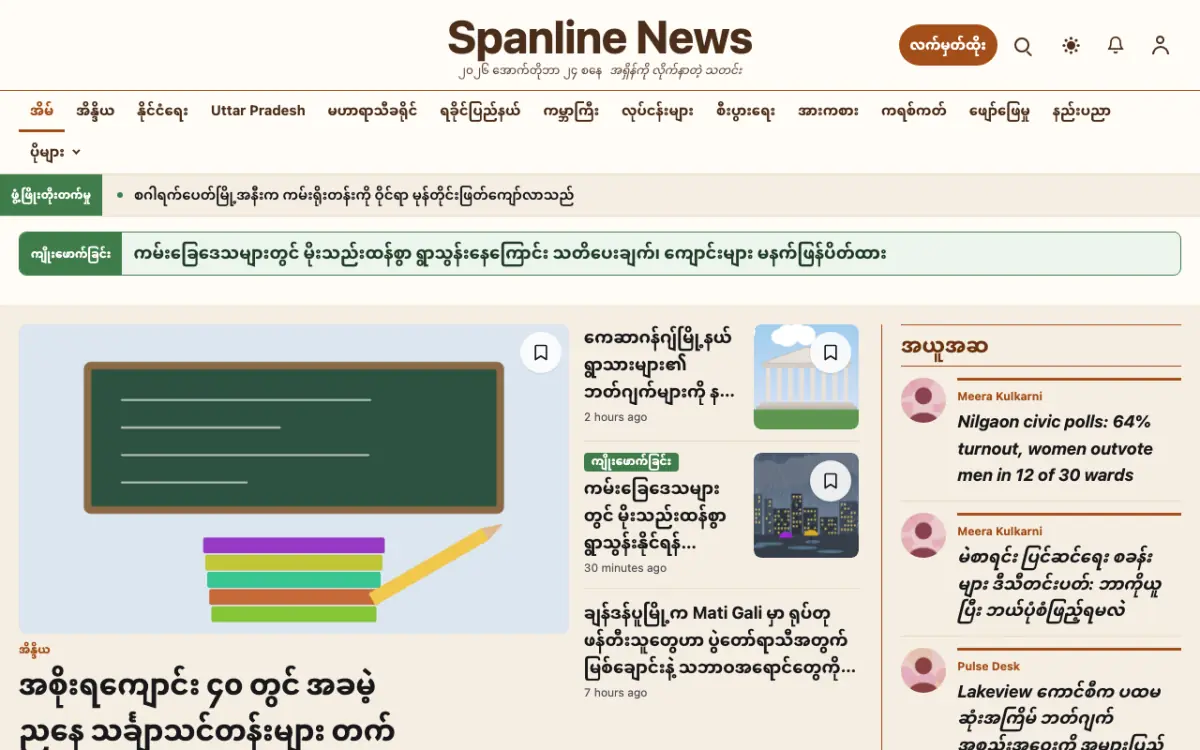Open the Uttar Pradesh navigation tab

click(258, 111)
